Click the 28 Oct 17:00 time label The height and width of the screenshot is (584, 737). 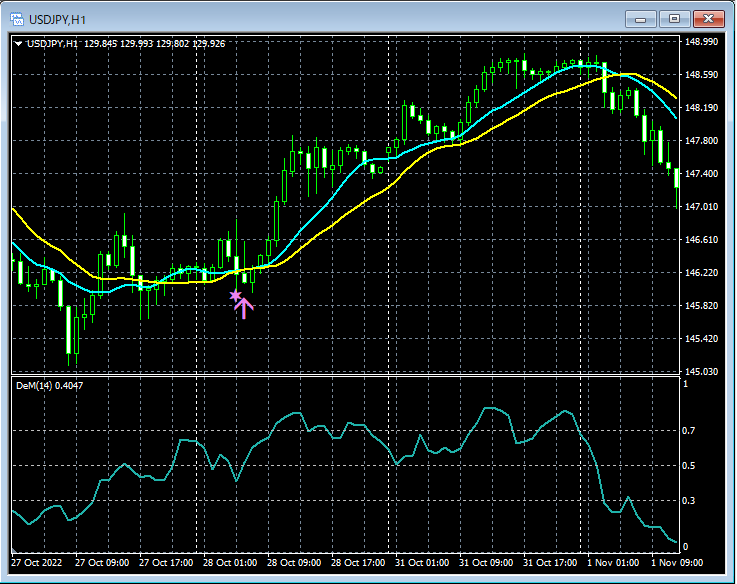tap(358, 563)
